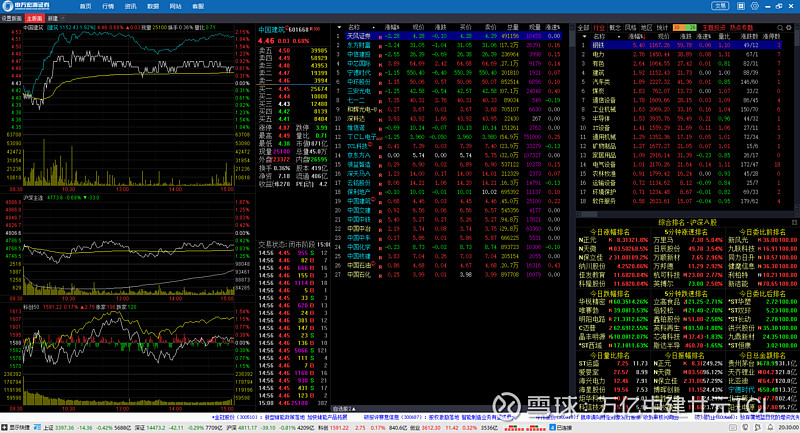Select 京东方A row in watchlist
The width and height of the screenshot is (800, 433).
click(x=447, y=156)
